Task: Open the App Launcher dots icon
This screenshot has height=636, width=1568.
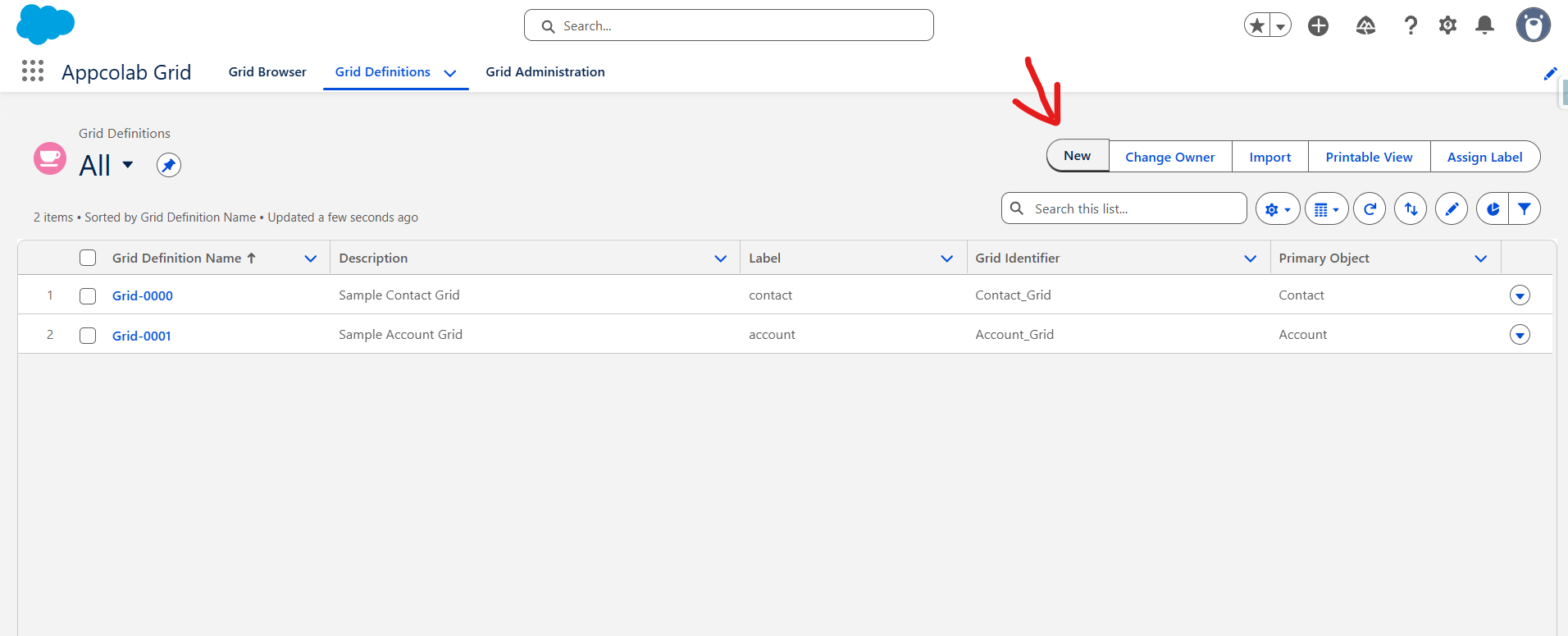Action: coord(33,71)
